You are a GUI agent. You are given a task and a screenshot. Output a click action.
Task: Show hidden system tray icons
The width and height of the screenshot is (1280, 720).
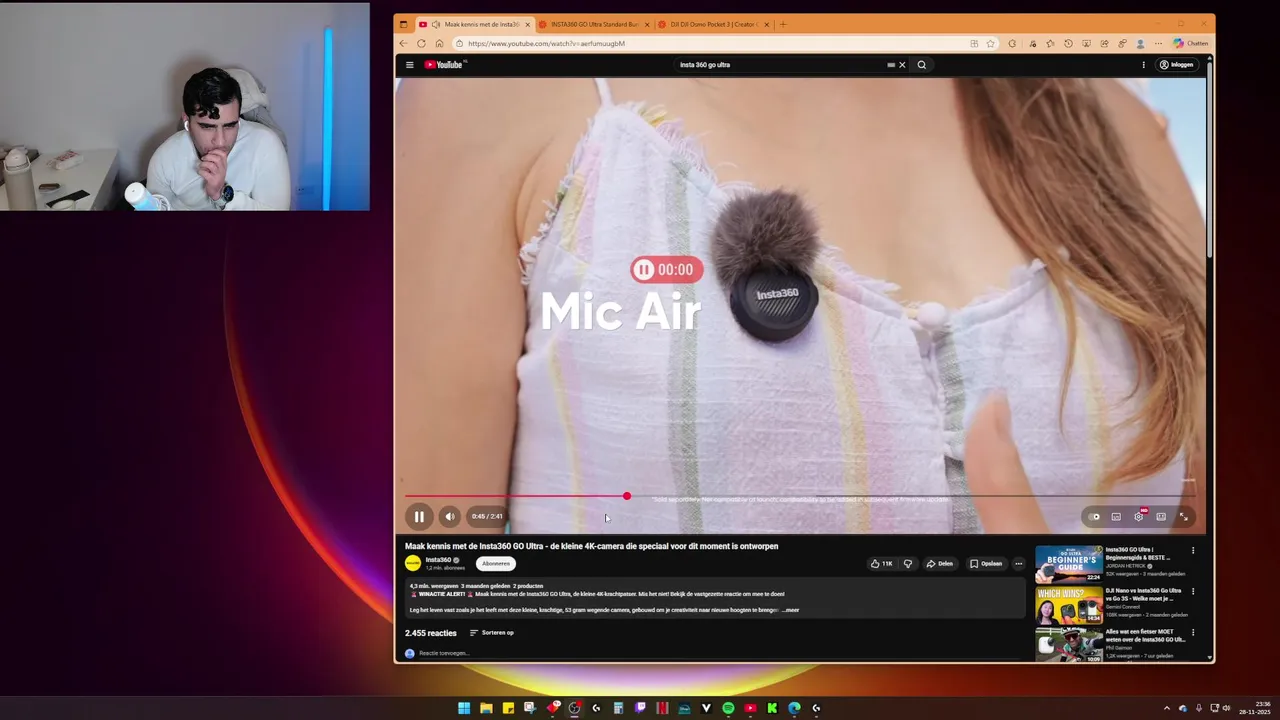1166,708
